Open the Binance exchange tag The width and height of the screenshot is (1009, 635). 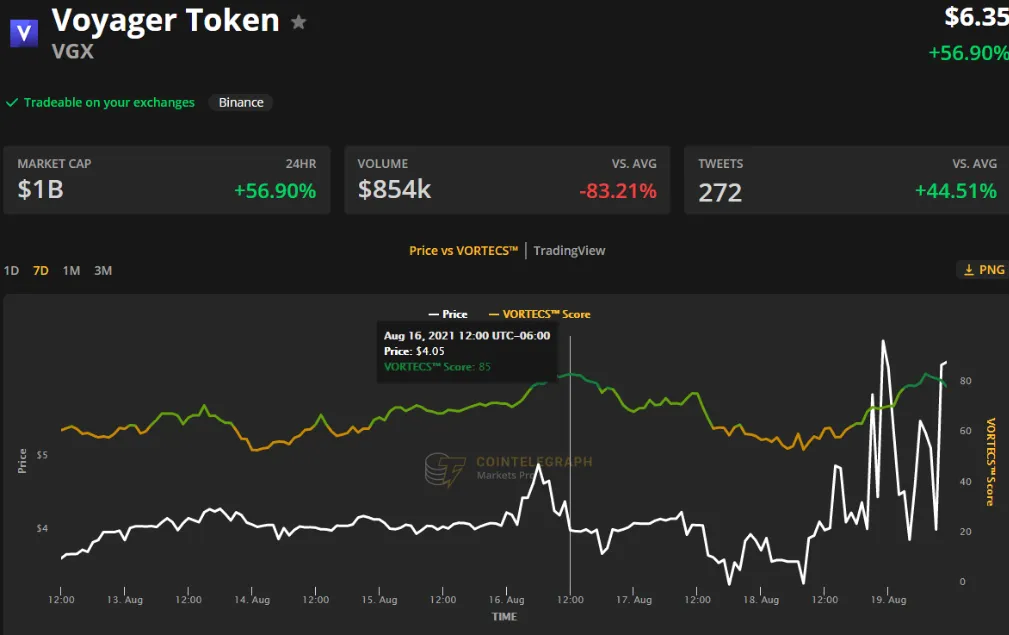[241, 102]
